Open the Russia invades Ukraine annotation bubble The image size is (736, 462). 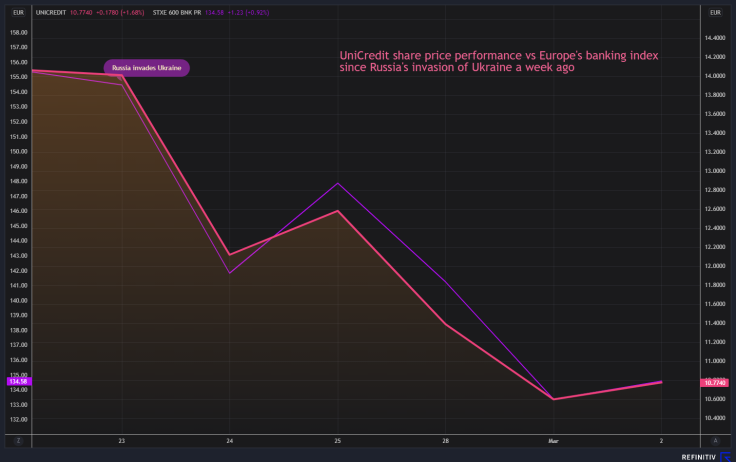[x=146, y=68]
